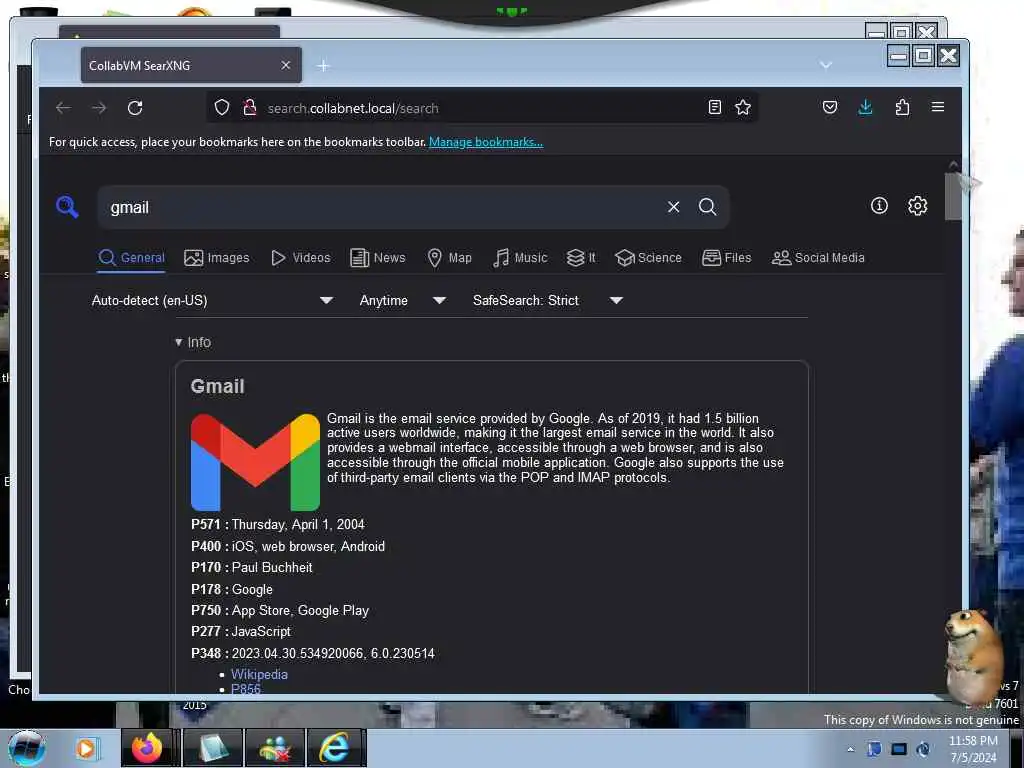The width and height of the screenshot is (1024, 768).
Task: Open the Windows Start orb
Action: coord(26,748)
